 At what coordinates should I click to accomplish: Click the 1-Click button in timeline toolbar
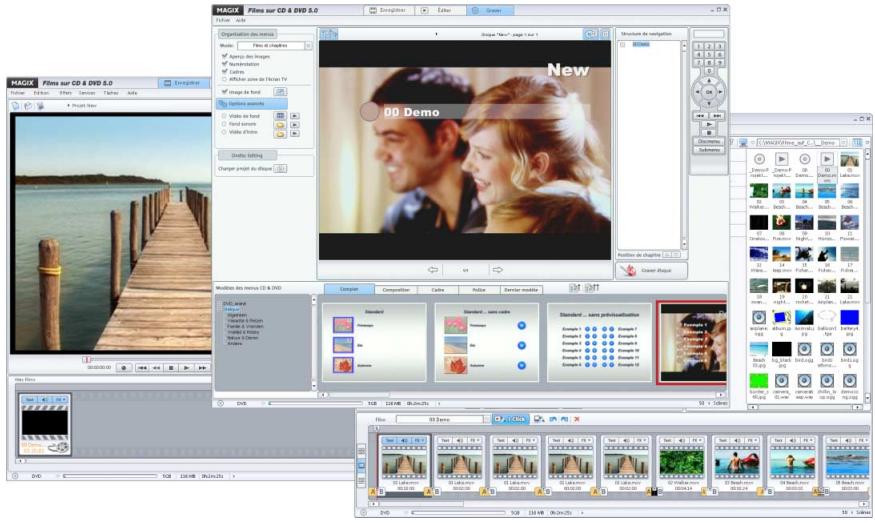click(511, 419)
